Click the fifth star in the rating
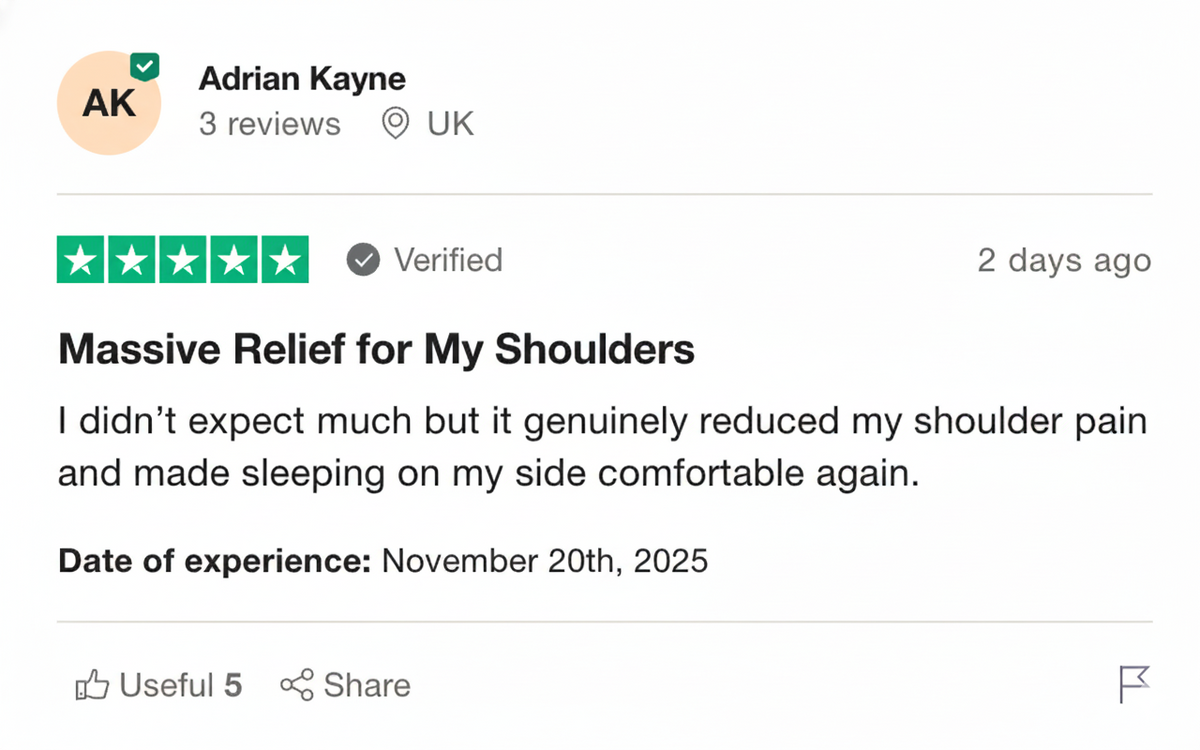Image resolution: width=1200 pixels, height=750 pixels. pos(284,260)
